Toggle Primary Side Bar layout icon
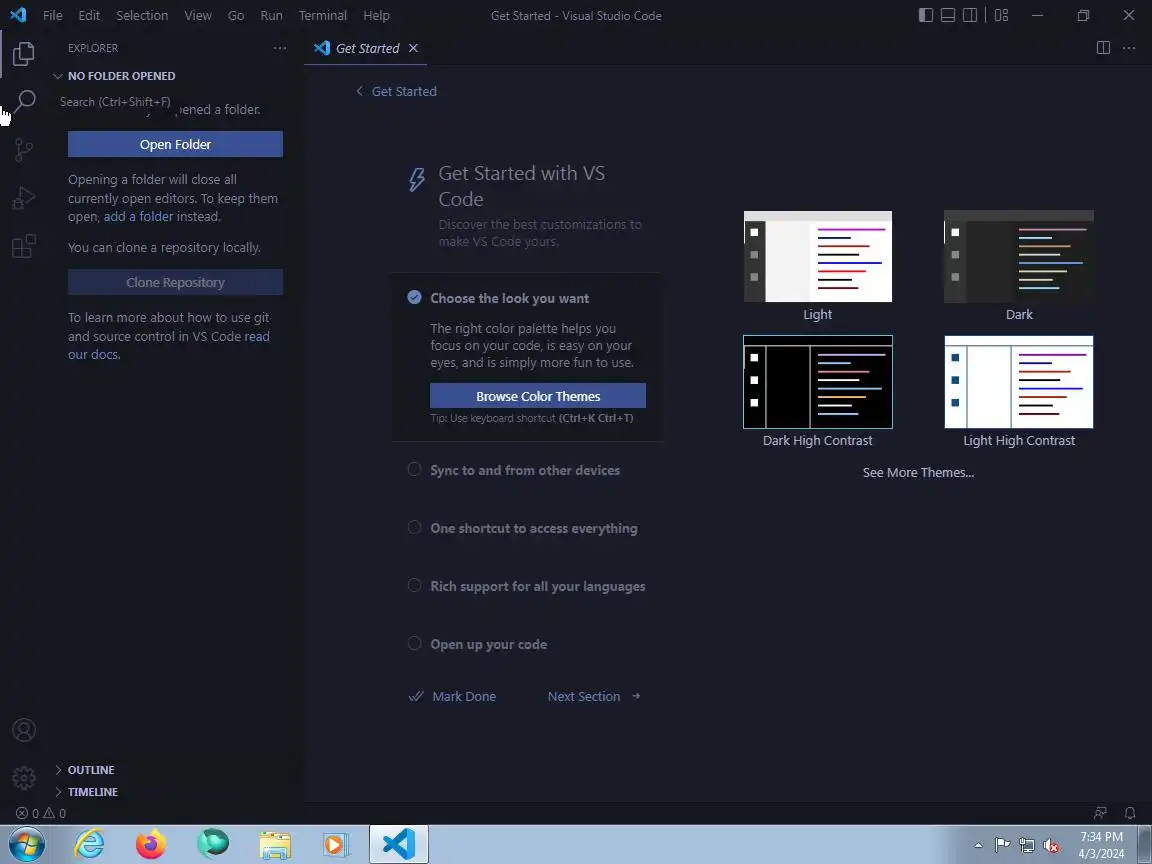 pyautogui.click(x=926, y=15)
